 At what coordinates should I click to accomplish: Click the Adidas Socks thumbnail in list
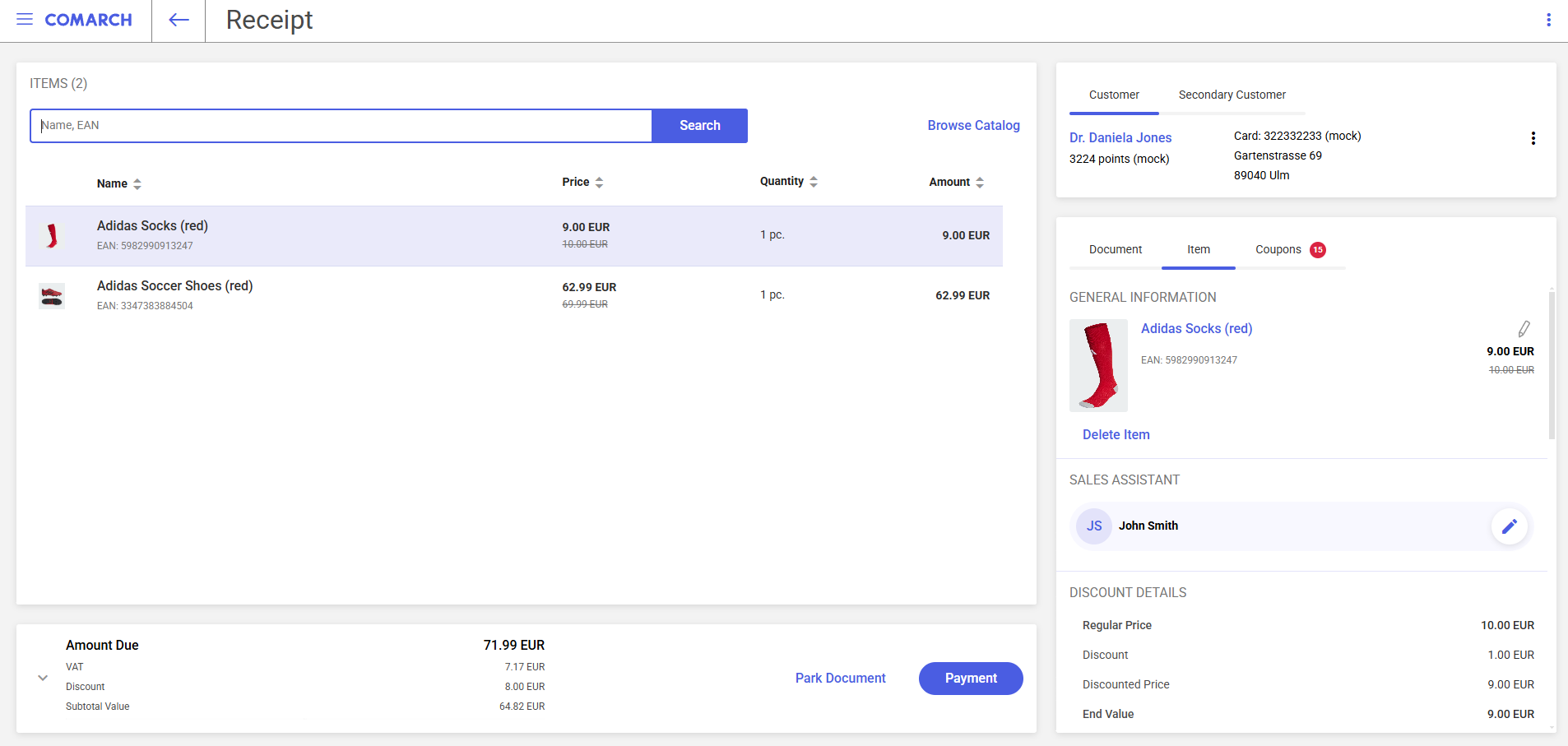(x=52, y=236)
